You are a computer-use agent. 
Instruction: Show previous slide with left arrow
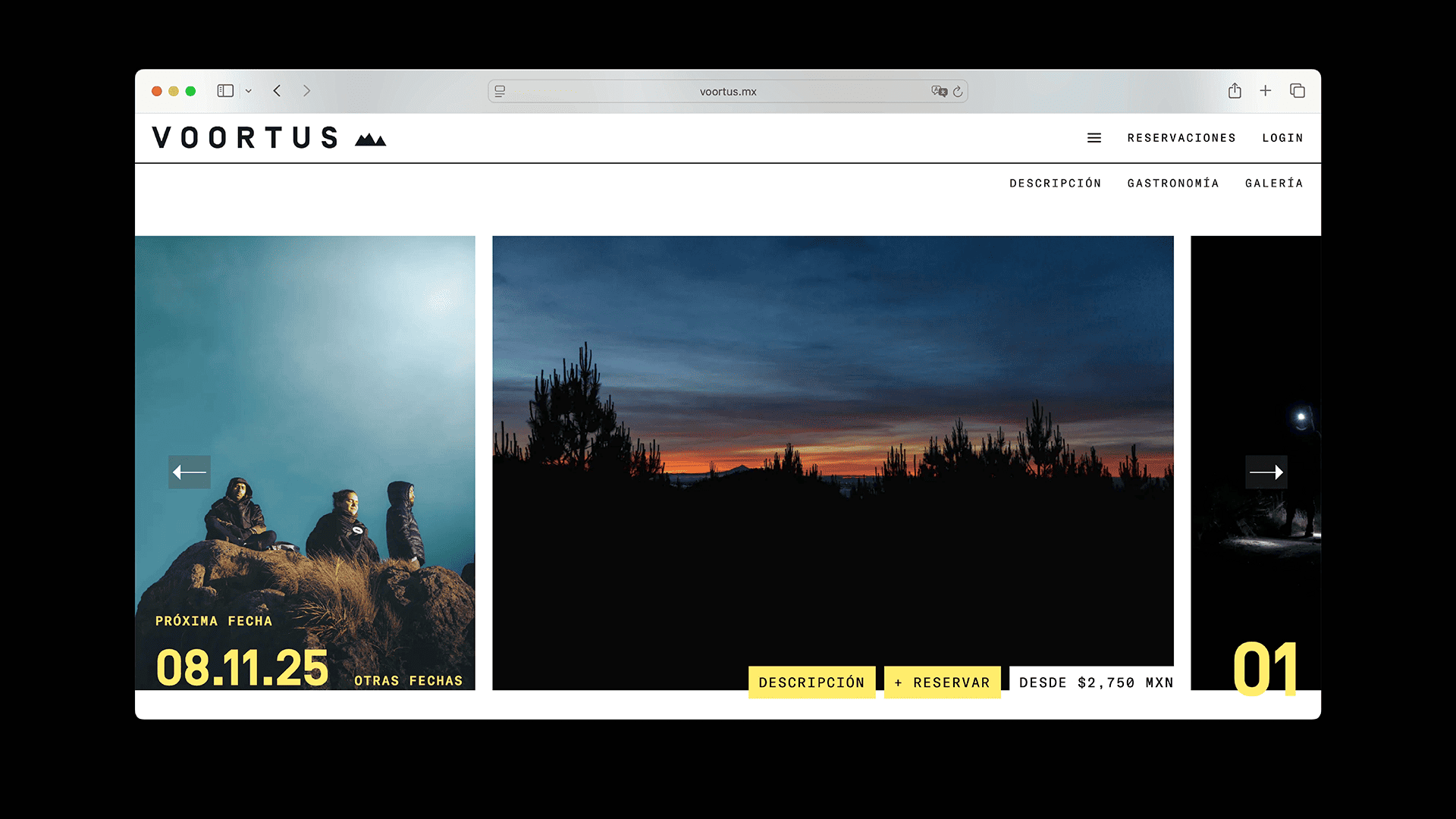point(190,472)
